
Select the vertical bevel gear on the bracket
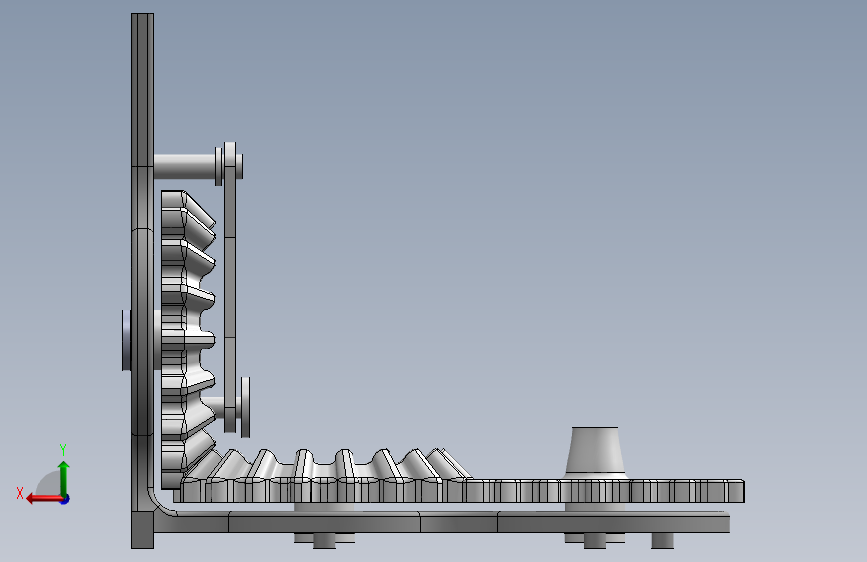[187, 339]
